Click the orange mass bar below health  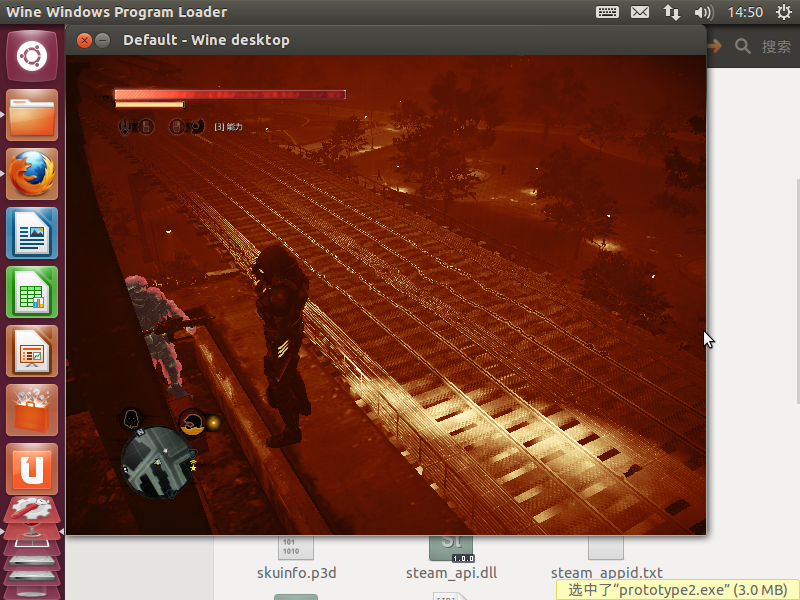[149, 105]
